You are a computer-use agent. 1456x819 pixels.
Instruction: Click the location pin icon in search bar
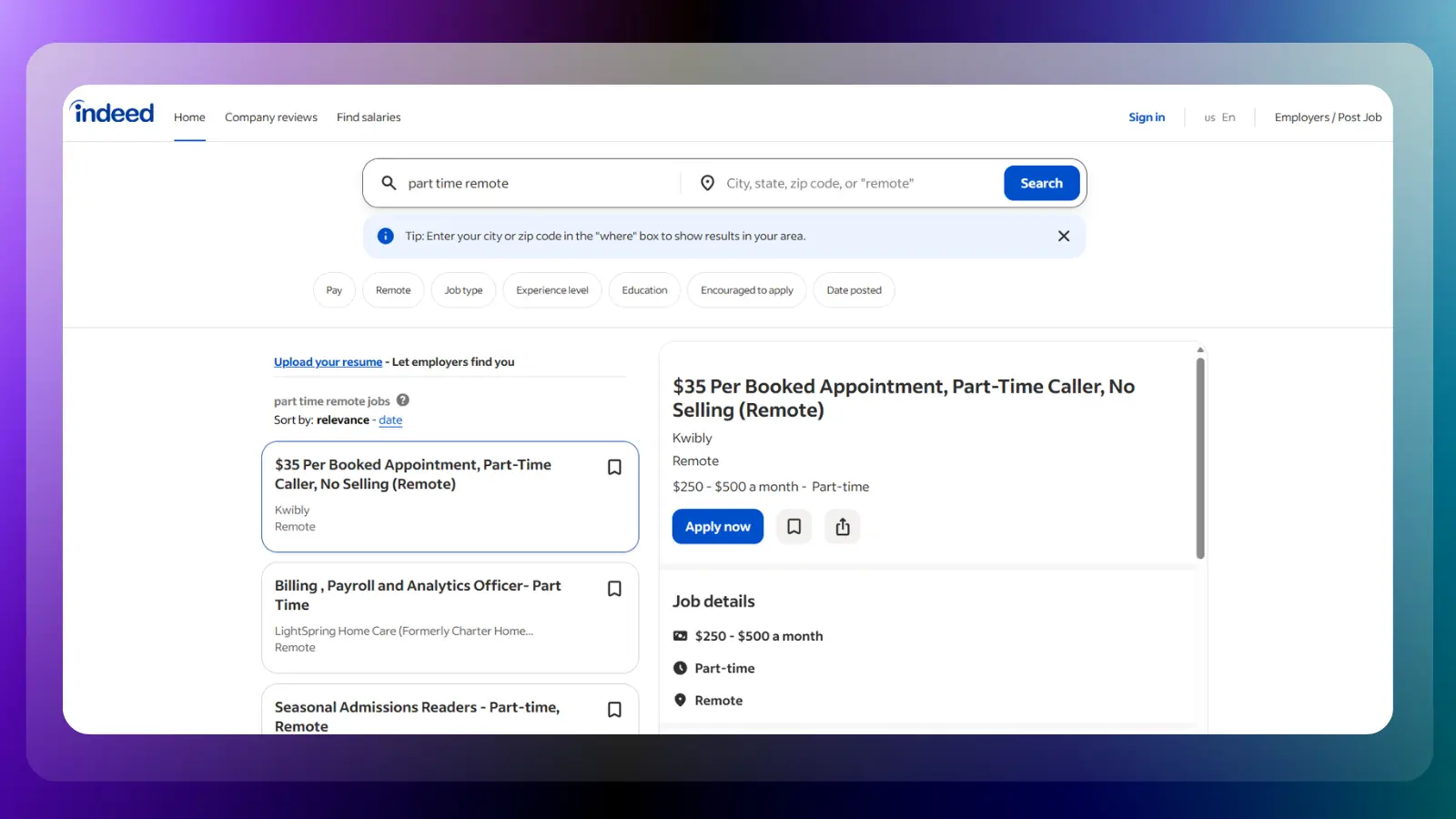click(707, 183)
